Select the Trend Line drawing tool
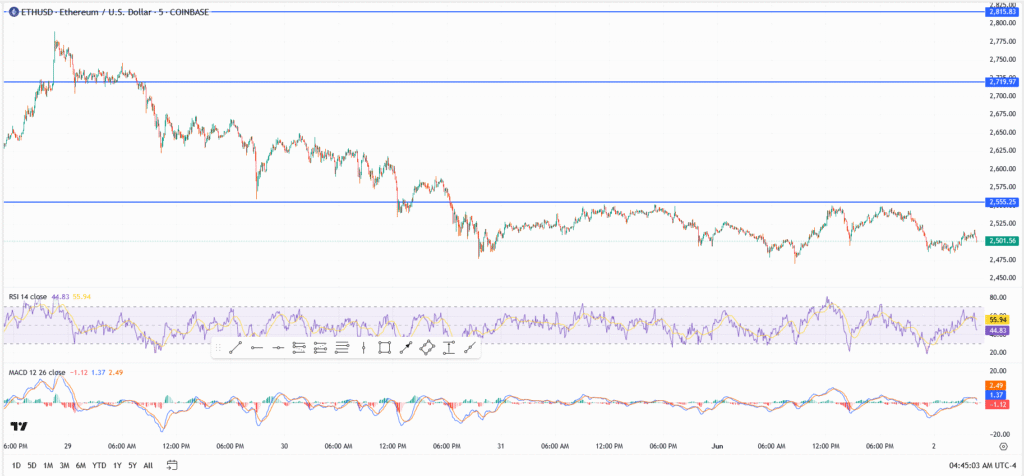Viewport: 1024px width, 476px height. (235, 348)
